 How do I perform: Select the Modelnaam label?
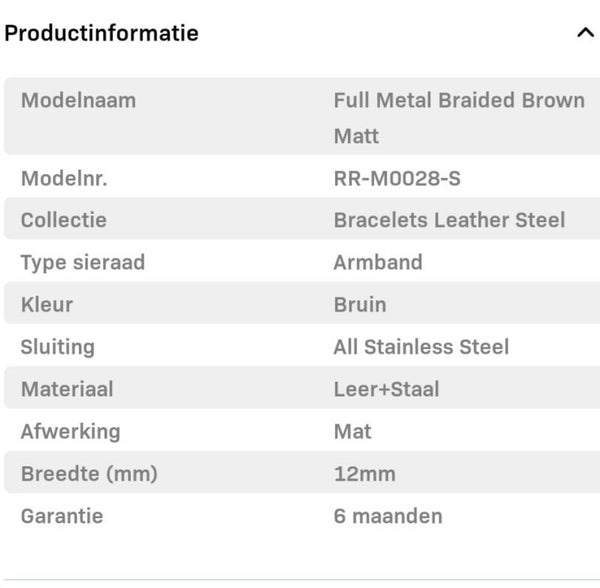point(78,100)
